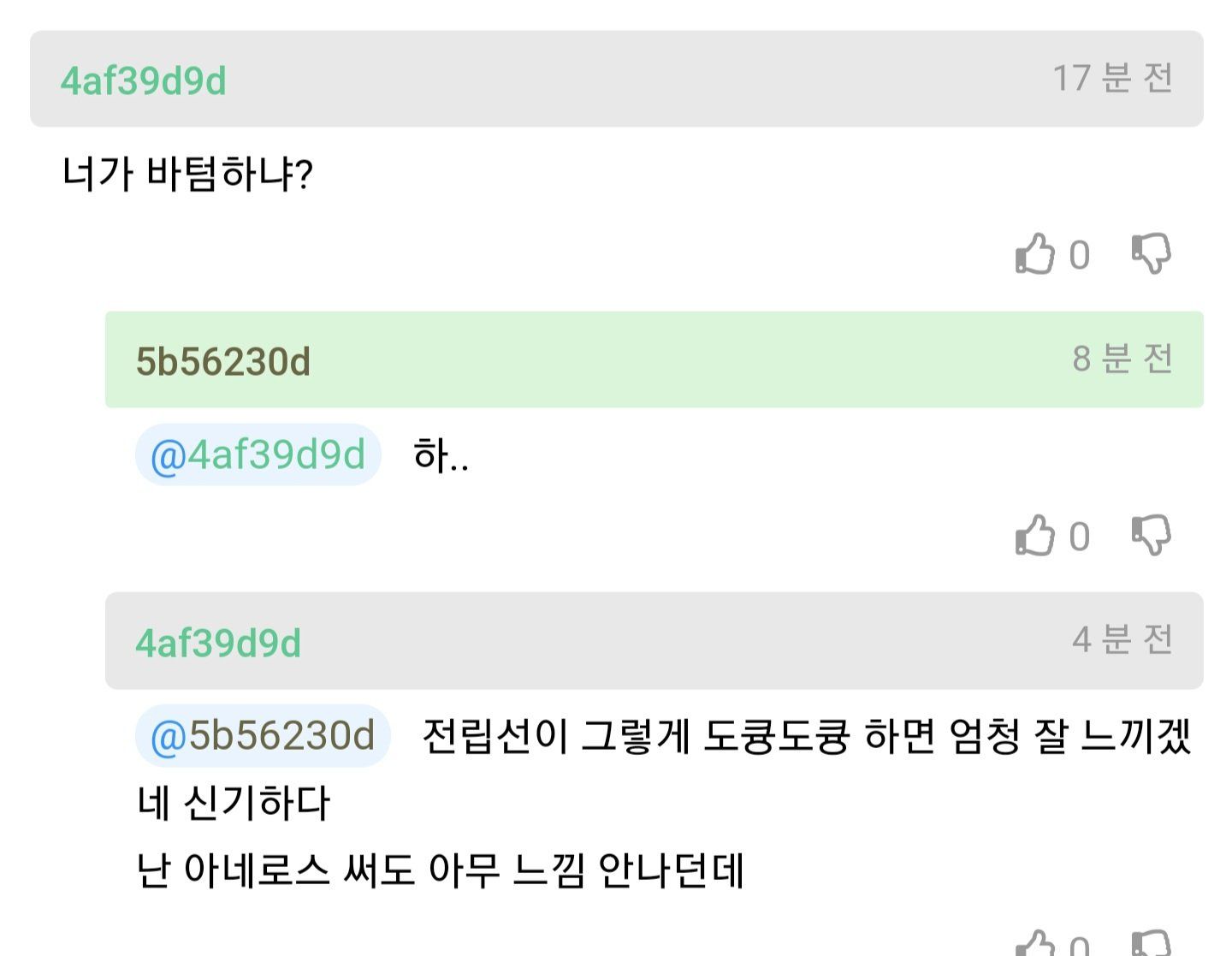This screenshot has height=956, width=1232.
Task: Click the line "네 신기하다"
Action: [233, 803]
